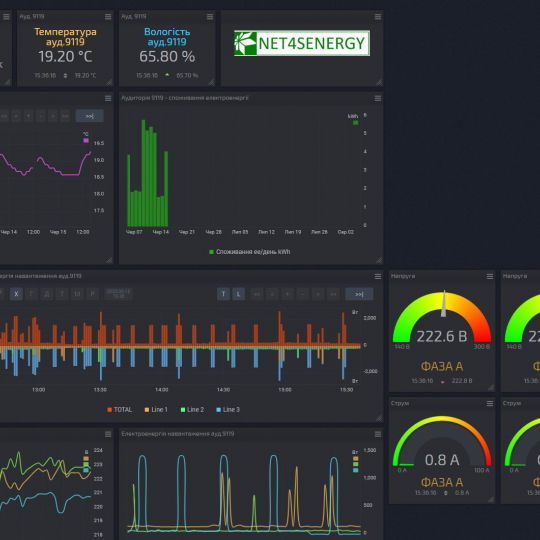Toggle TOTAL series in the legend
The width and height of the screenshot is (540, 540).
pyautogui.click(x=120, y=410)
